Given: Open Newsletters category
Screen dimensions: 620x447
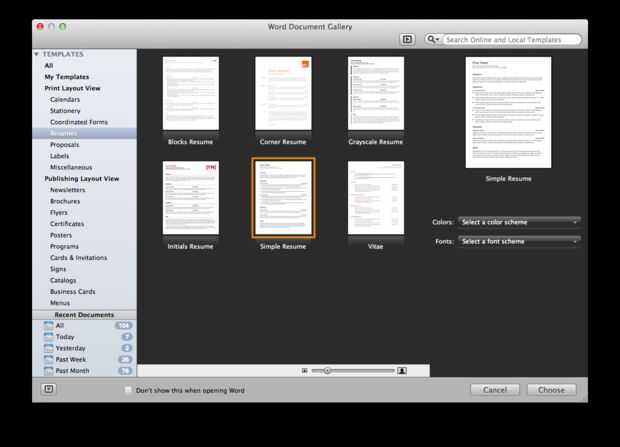Looking at the screenshot, I should click(68, 190).
